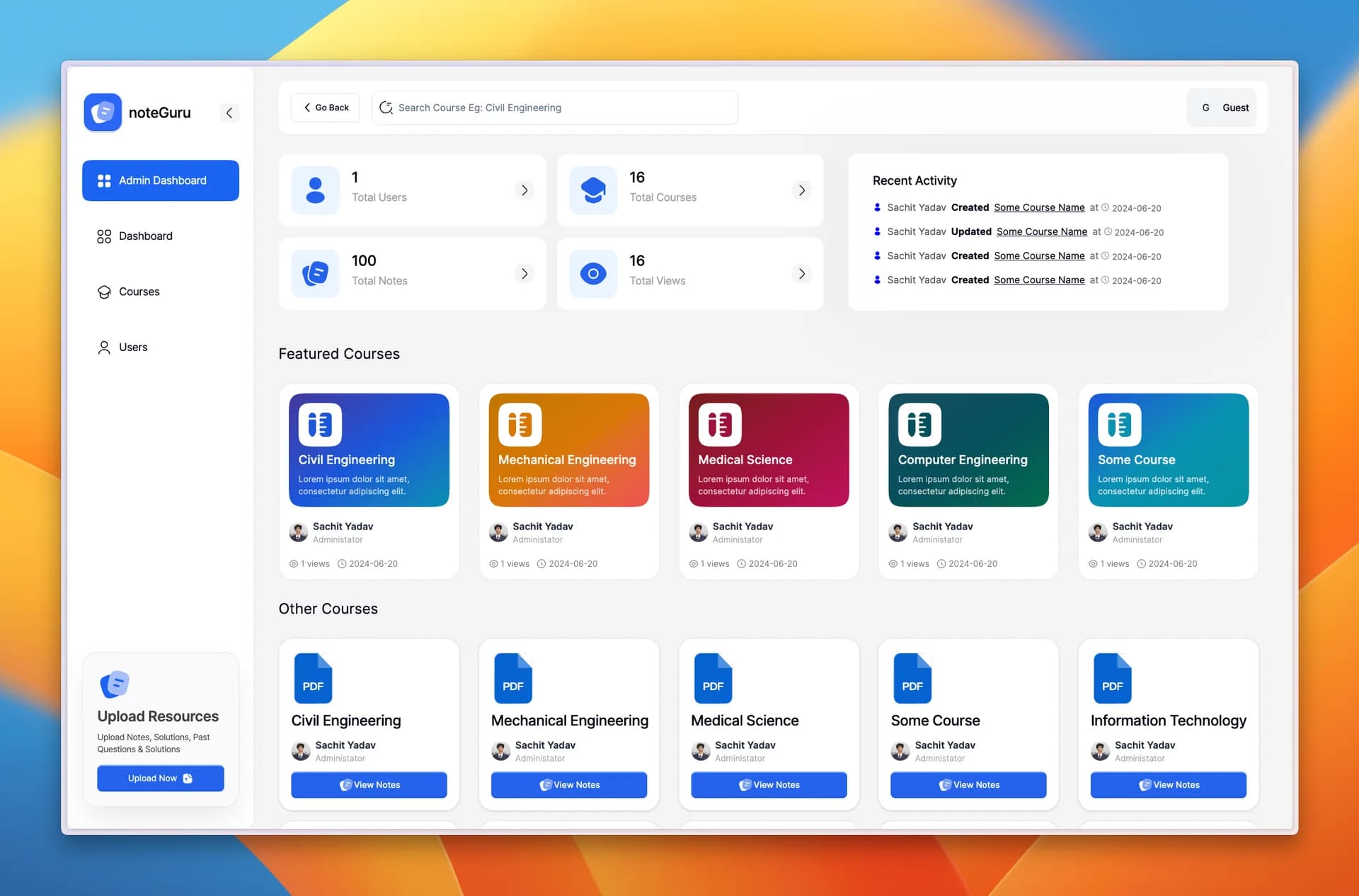Collapse the sidebar with the chevron

[229, 113]
